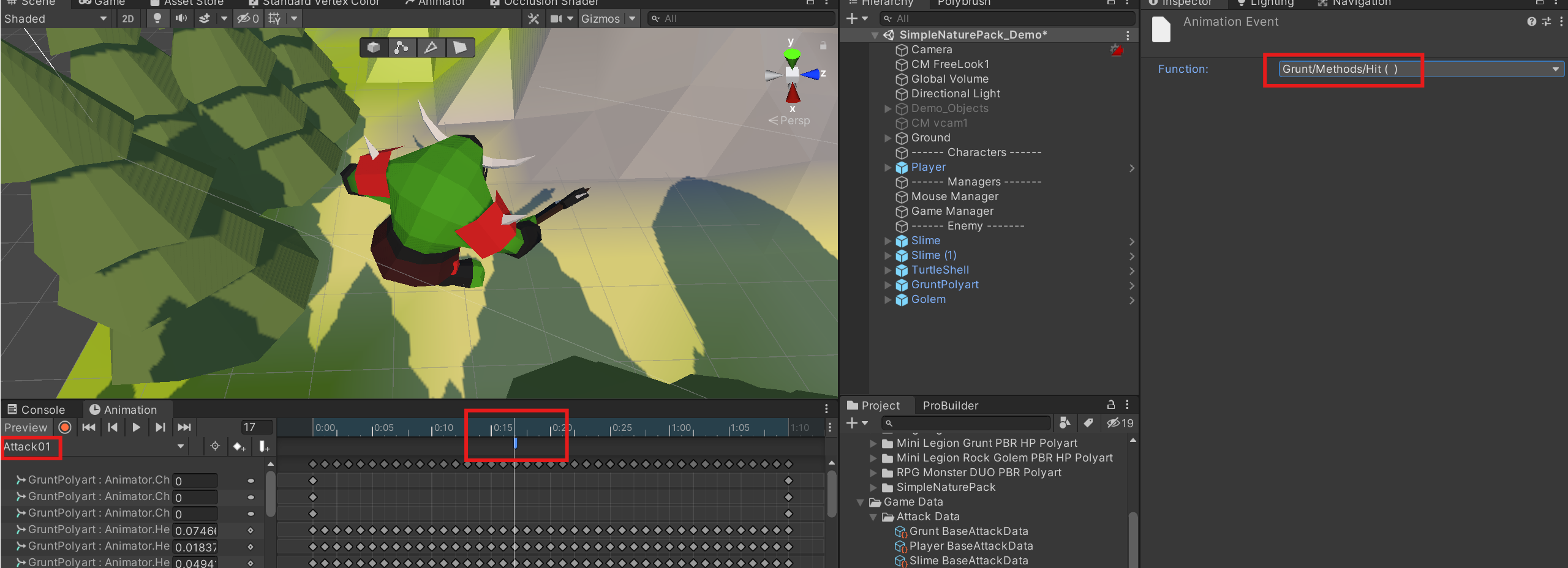Screen dimensions: 1568x568
Task: Open the Attack01 clip selection dropdown
Action: point(95,447)
